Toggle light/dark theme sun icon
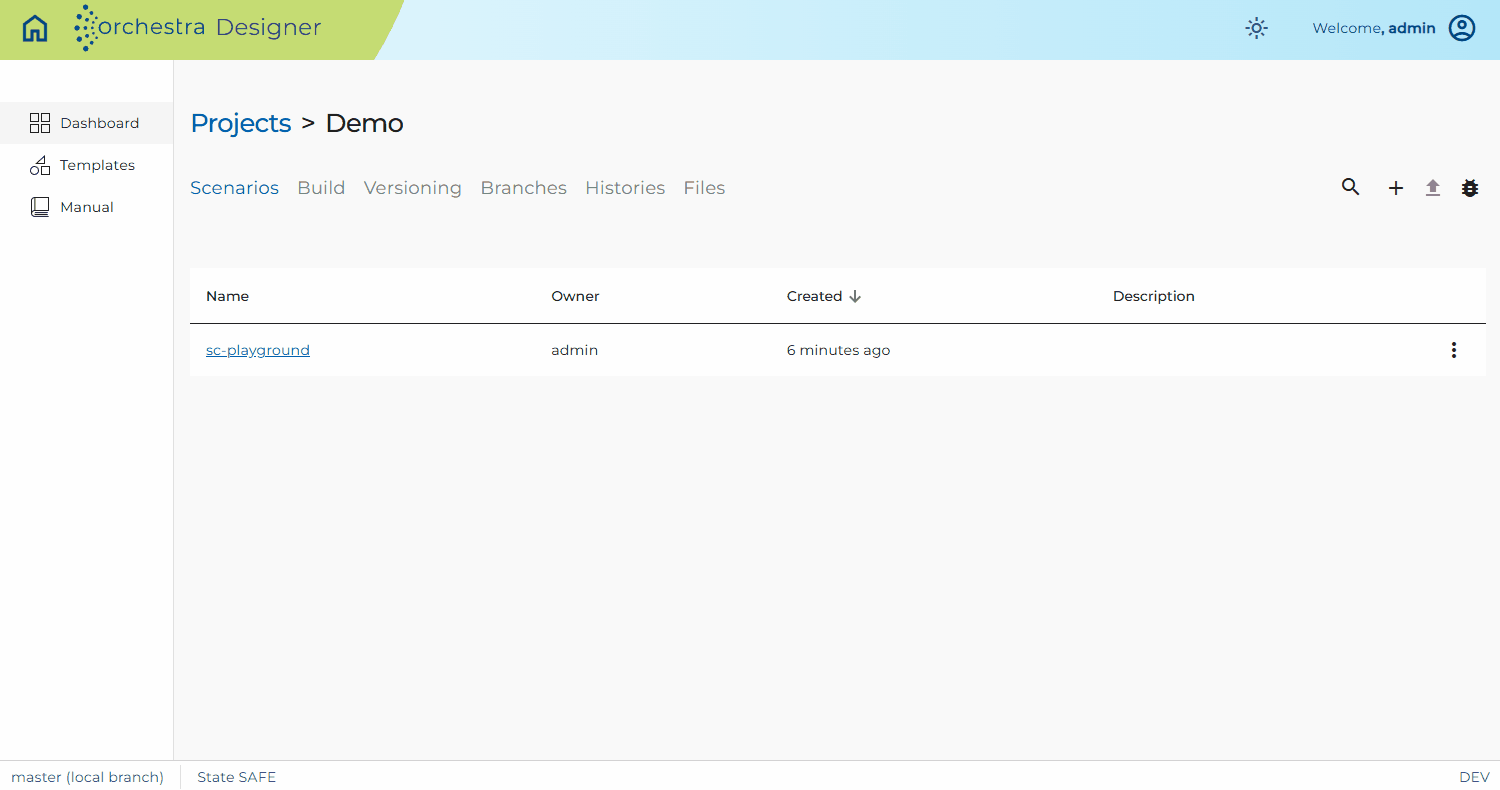1500x790 pixels. (x=1256, y=28)
